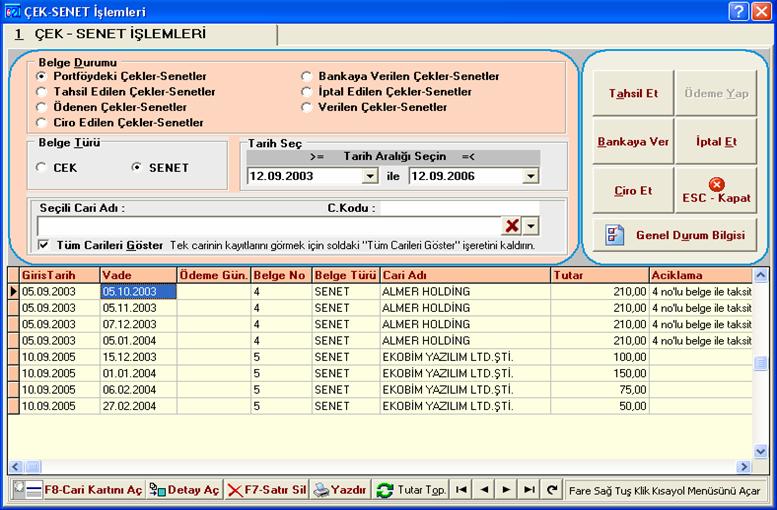Go to previous record arrow

pyautogui.click(x=484, y=490)
